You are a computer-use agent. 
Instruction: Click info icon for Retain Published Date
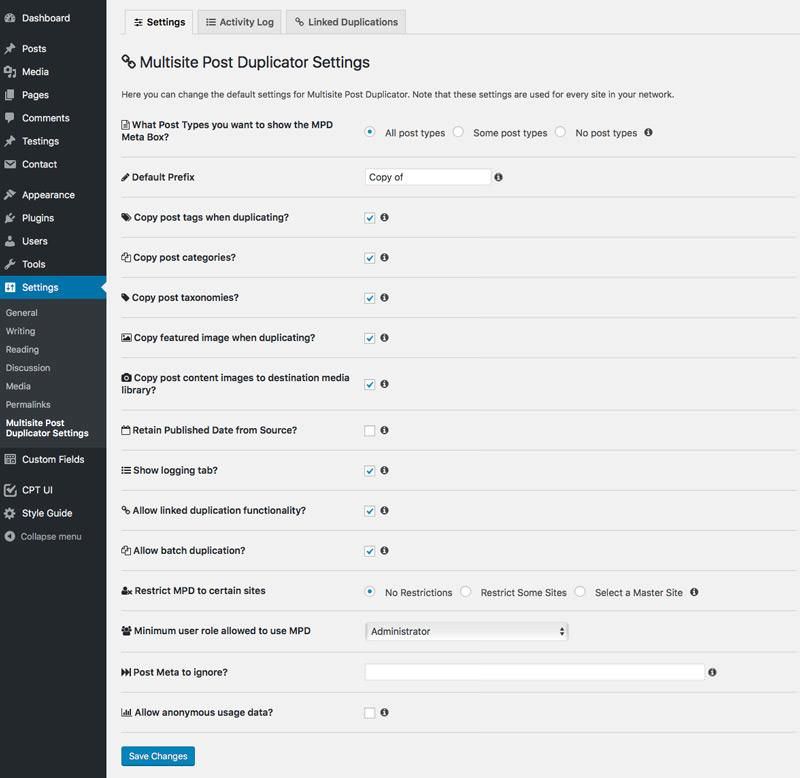click(x=384, y=430)
